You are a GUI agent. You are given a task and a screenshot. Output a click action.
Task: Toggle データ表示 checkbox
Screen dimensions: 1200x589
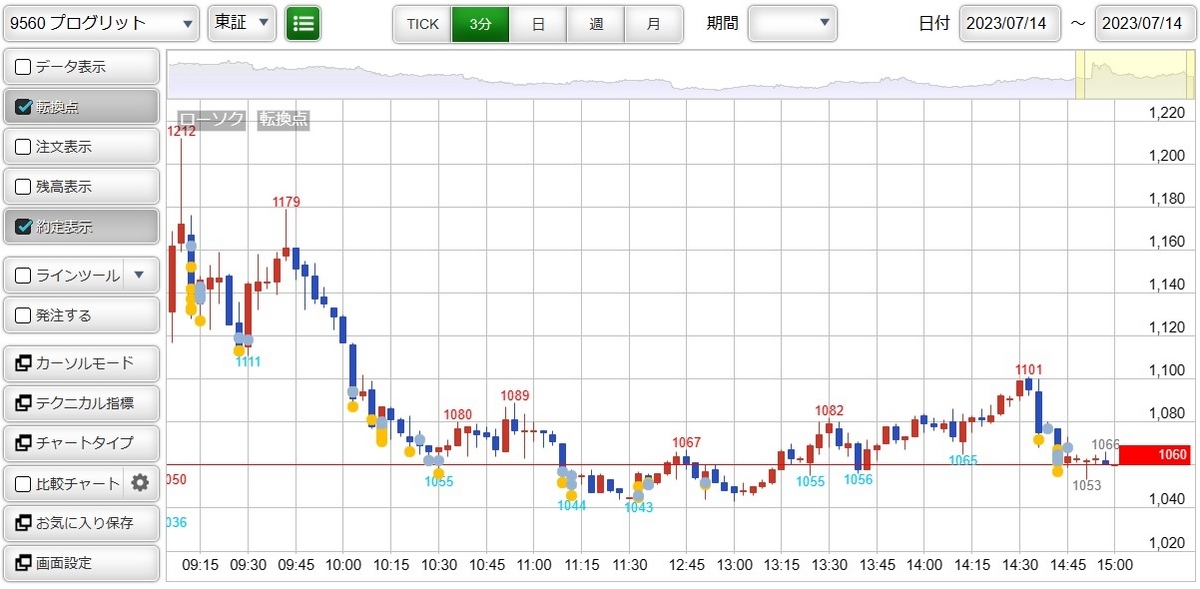click(x=24, y=67)
